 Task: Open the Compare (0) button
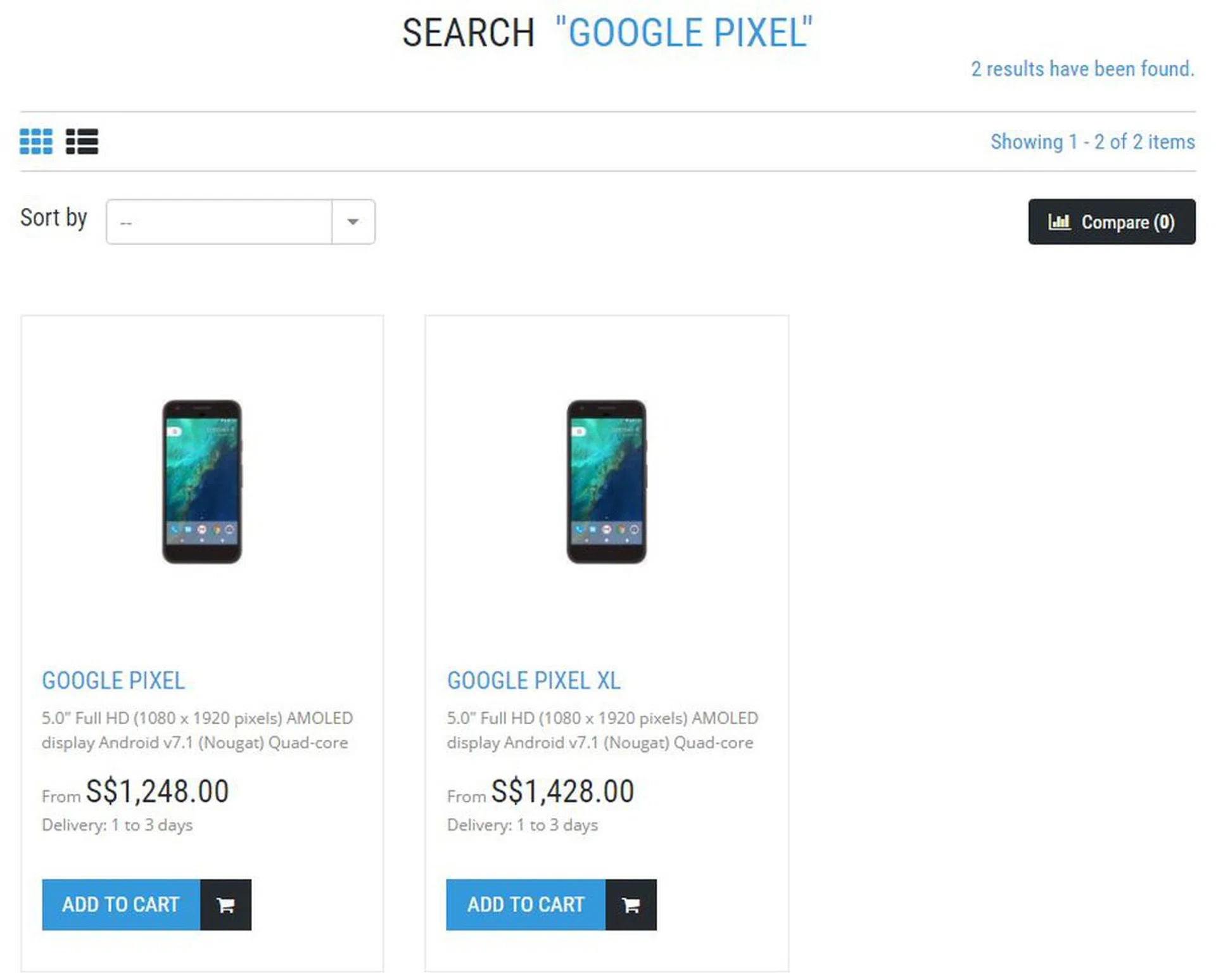(x=1111, y=222)
